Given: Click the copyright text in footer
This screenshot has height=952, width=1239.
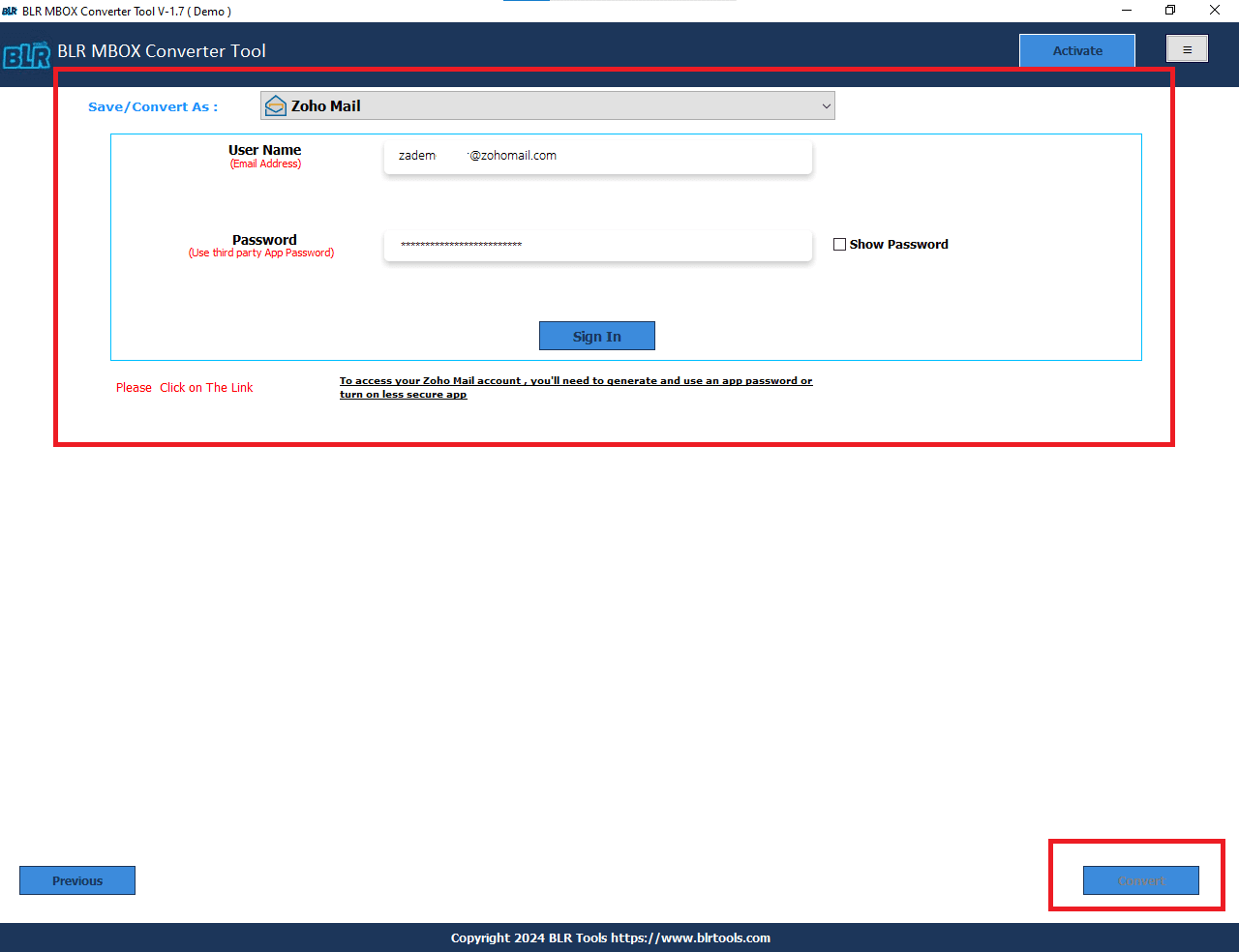Looking at the screenshot, I should pyautogui.click(x=611, y=937).
